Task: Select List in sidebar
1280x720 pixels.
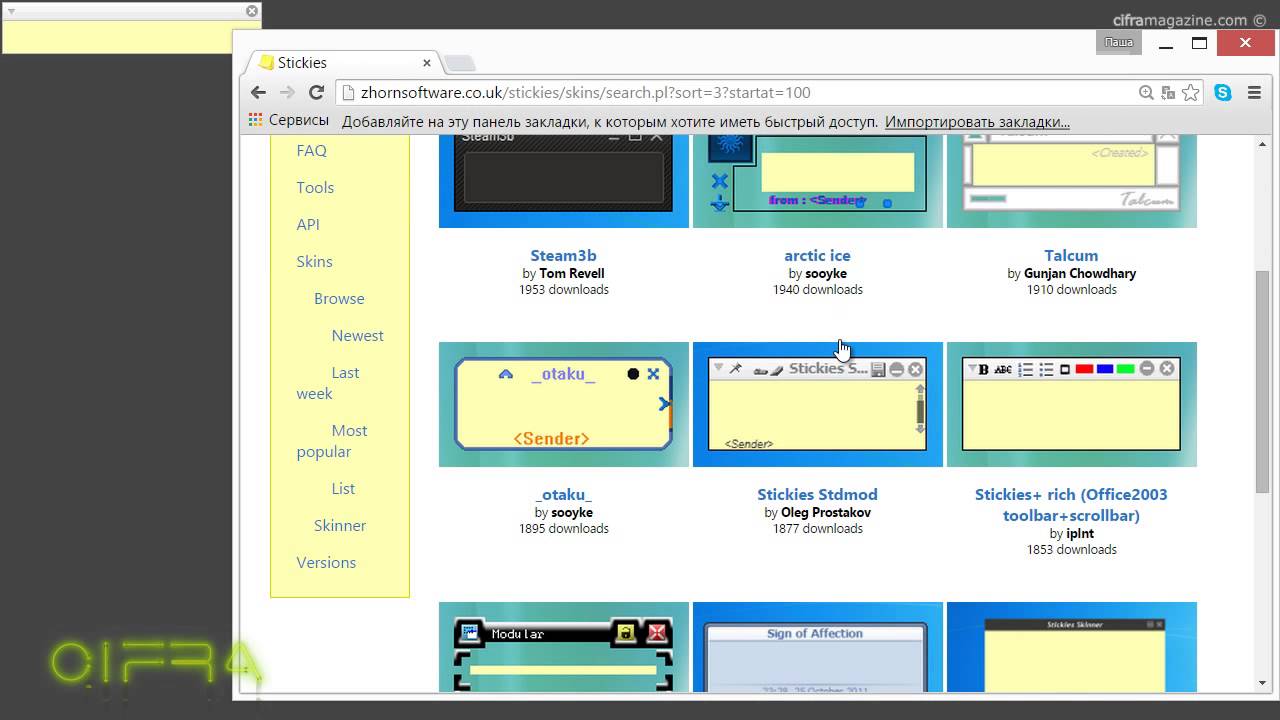Action: (x=343, y=488)
